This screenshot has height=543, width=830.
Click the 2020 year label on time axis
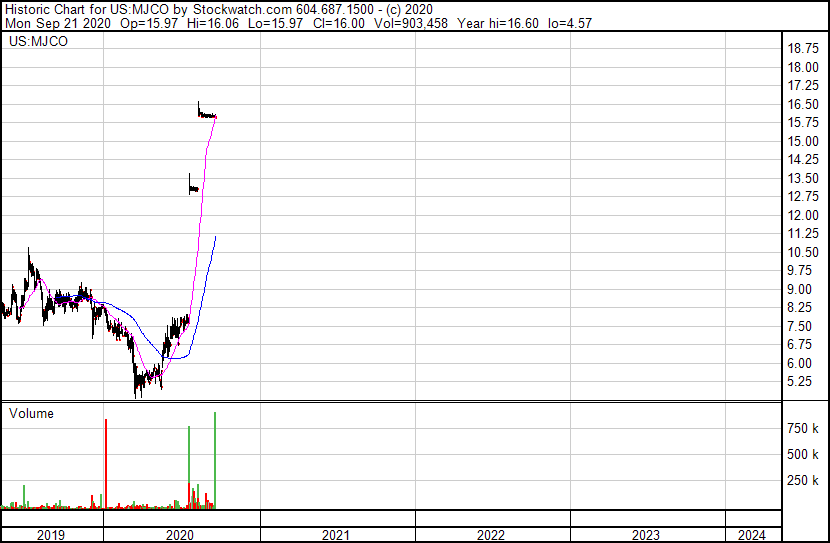pos(180,535)
